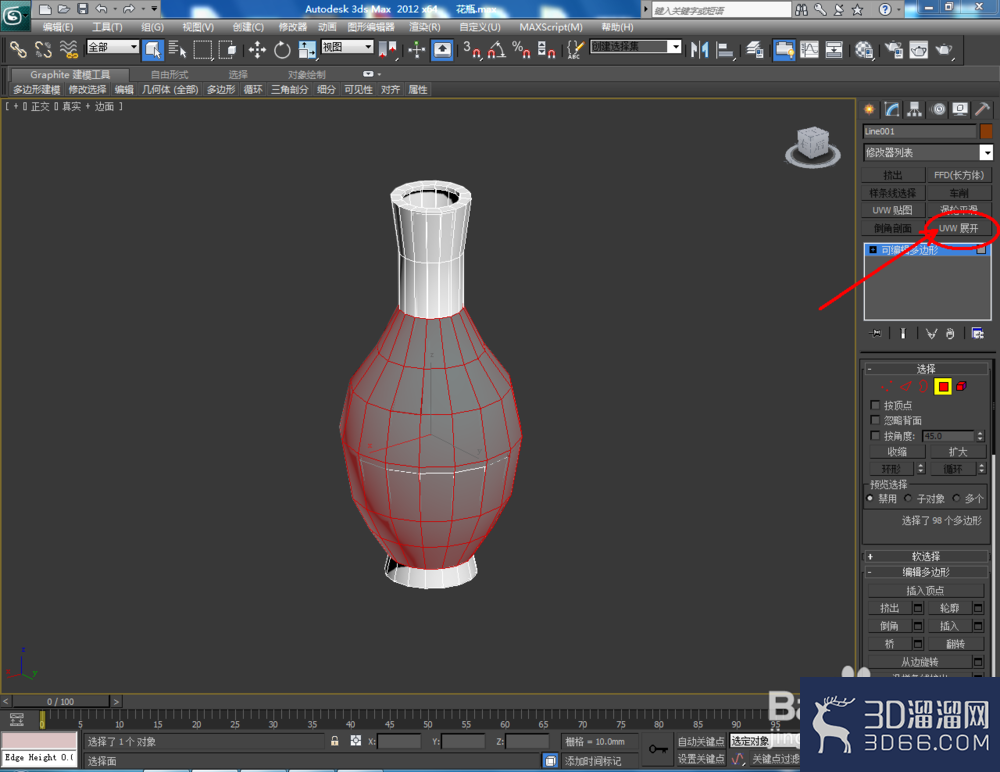Open the 全部 selection filter dropdown
This screenshot has width=1000, height=772.
click(x=113, y=47)
